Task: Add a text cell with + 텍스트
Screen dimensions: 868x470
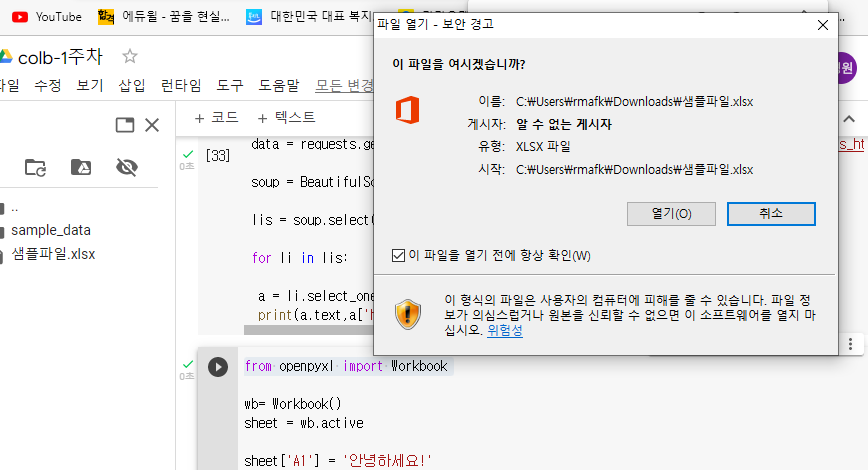Action: coord(287,117)
